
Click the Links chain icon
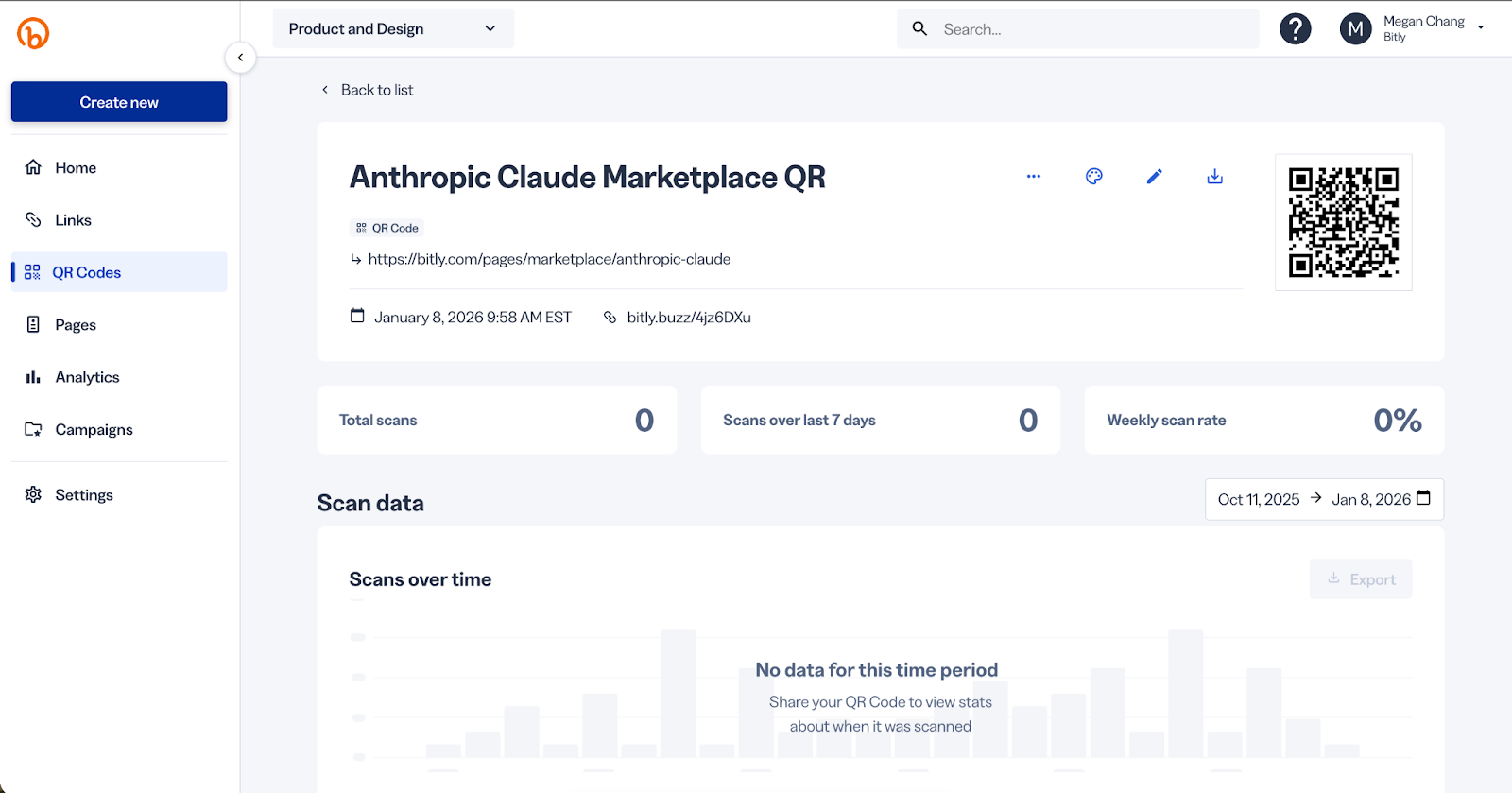[x=33, y=220]
